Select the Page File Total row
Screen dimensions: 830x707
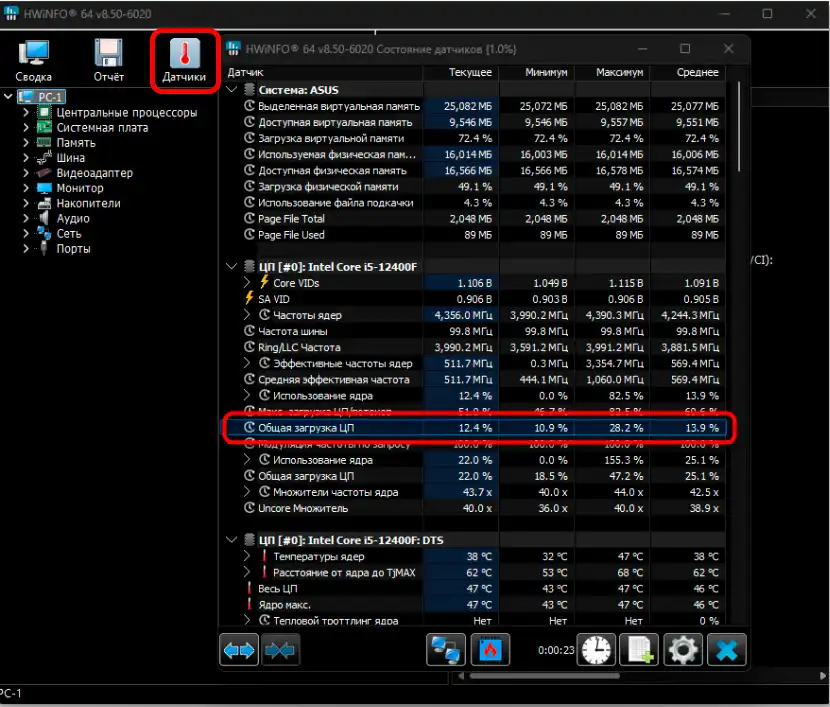tap(475, 219)
